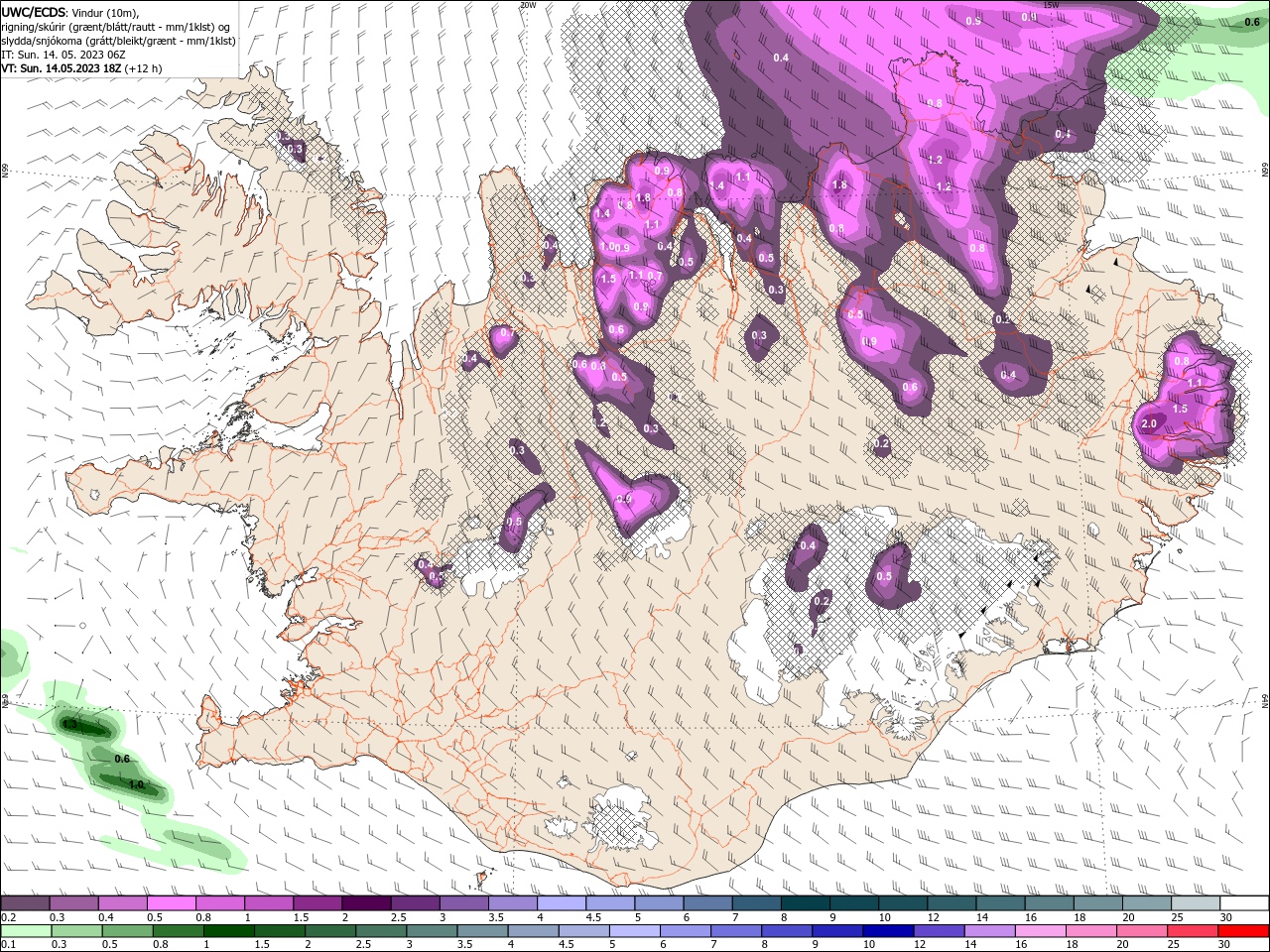This screenshot has width=1270, height=952.
Task: Click the 'N66' latitude label on the left edge
Action: 5,172
